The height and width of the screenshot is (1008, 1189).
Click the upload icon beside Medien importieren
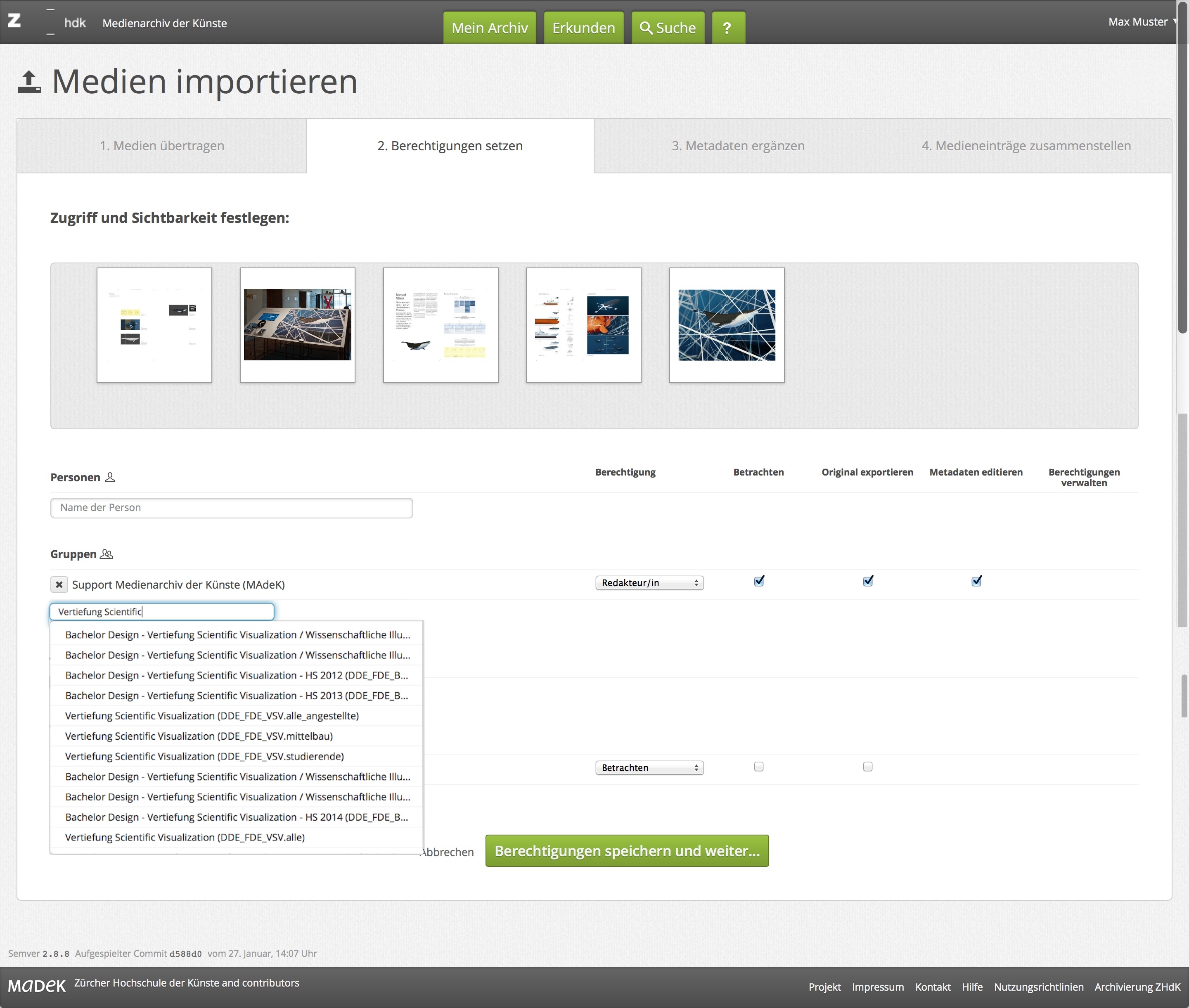[30, 82]
